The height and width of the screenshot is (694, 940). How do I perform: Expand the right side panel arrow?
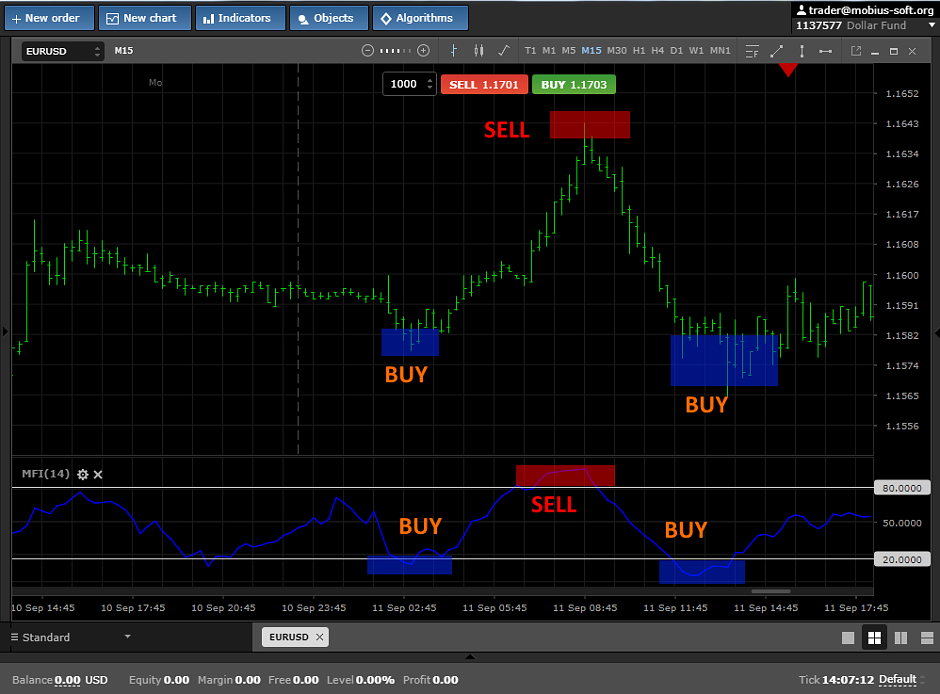click(x=936, y=333)
